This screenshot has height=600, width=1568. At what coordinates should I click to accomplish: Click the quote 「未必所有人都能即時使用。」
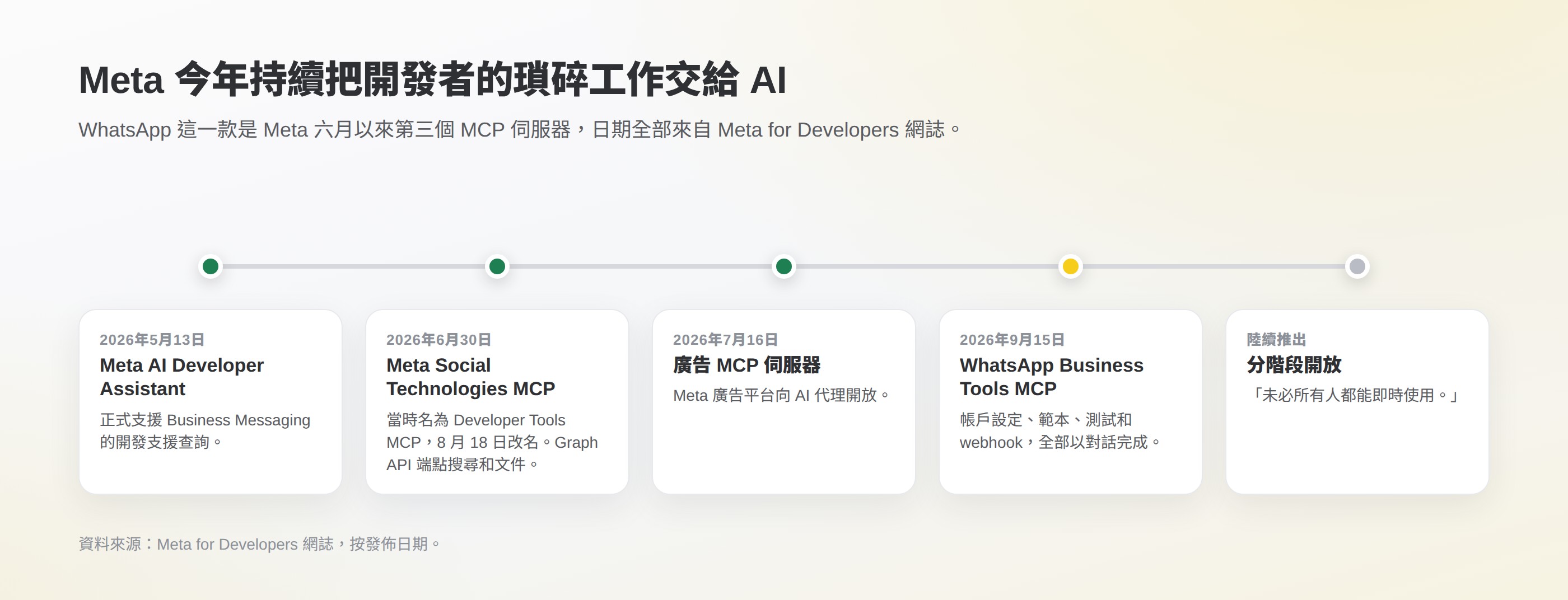click(x=1353, y=396)
